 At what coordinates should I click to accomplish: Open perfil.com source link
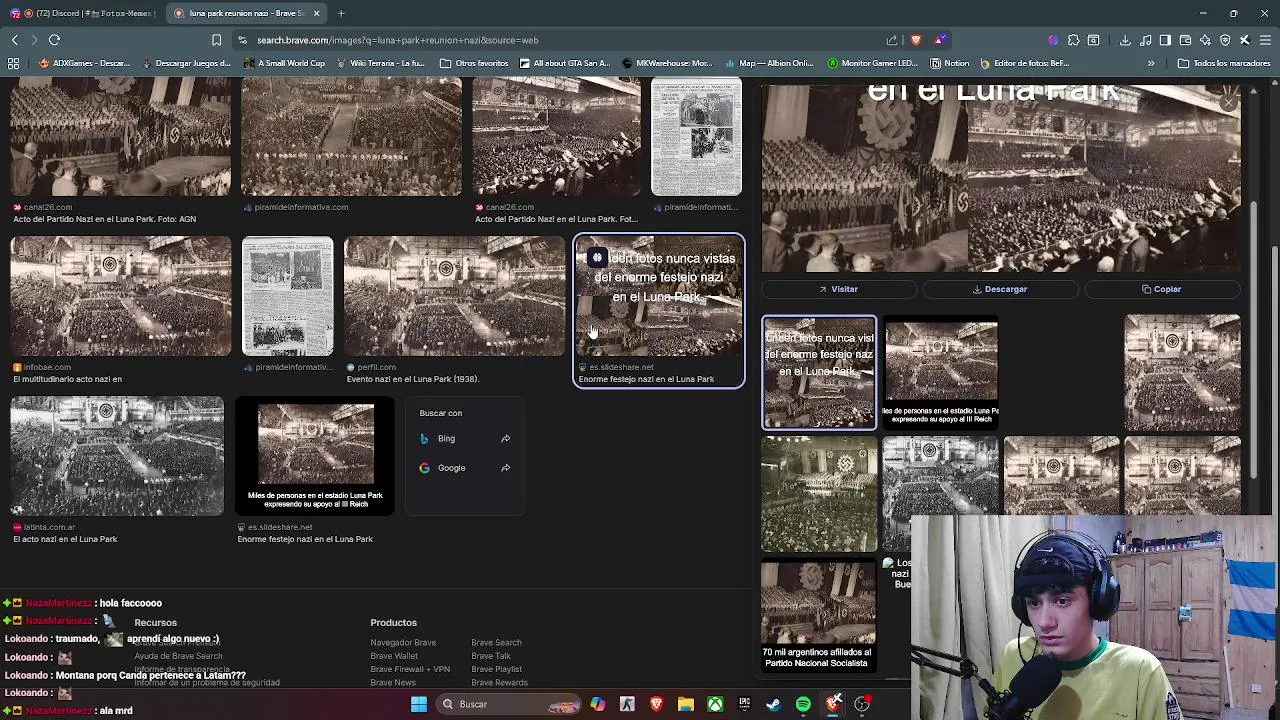point(377,367)
